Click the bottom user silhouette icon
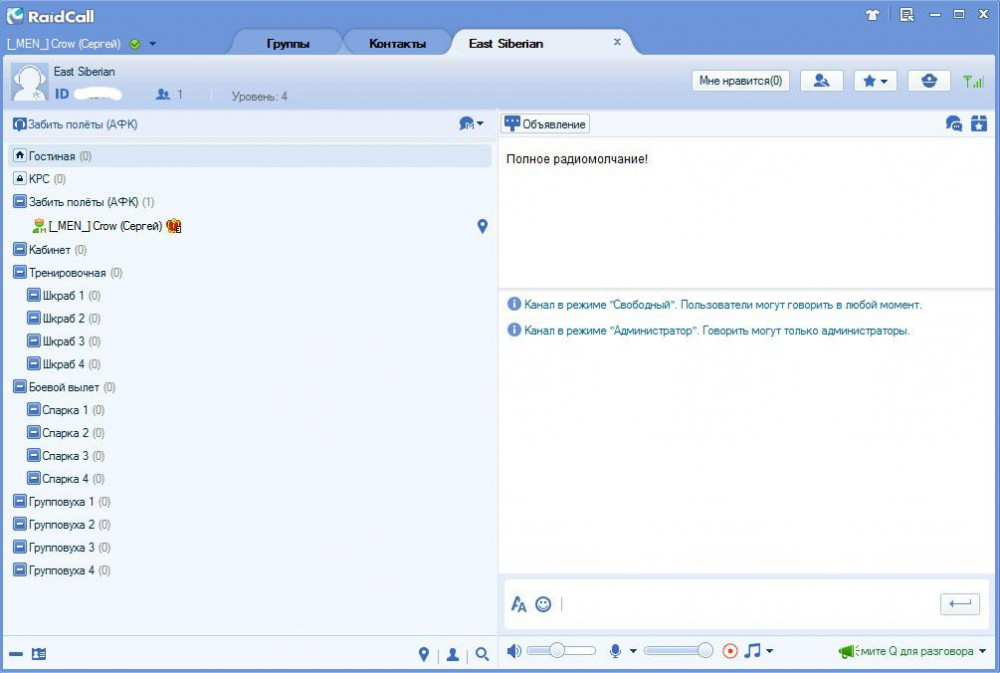The image size is (1000, 673). (453, 654)
